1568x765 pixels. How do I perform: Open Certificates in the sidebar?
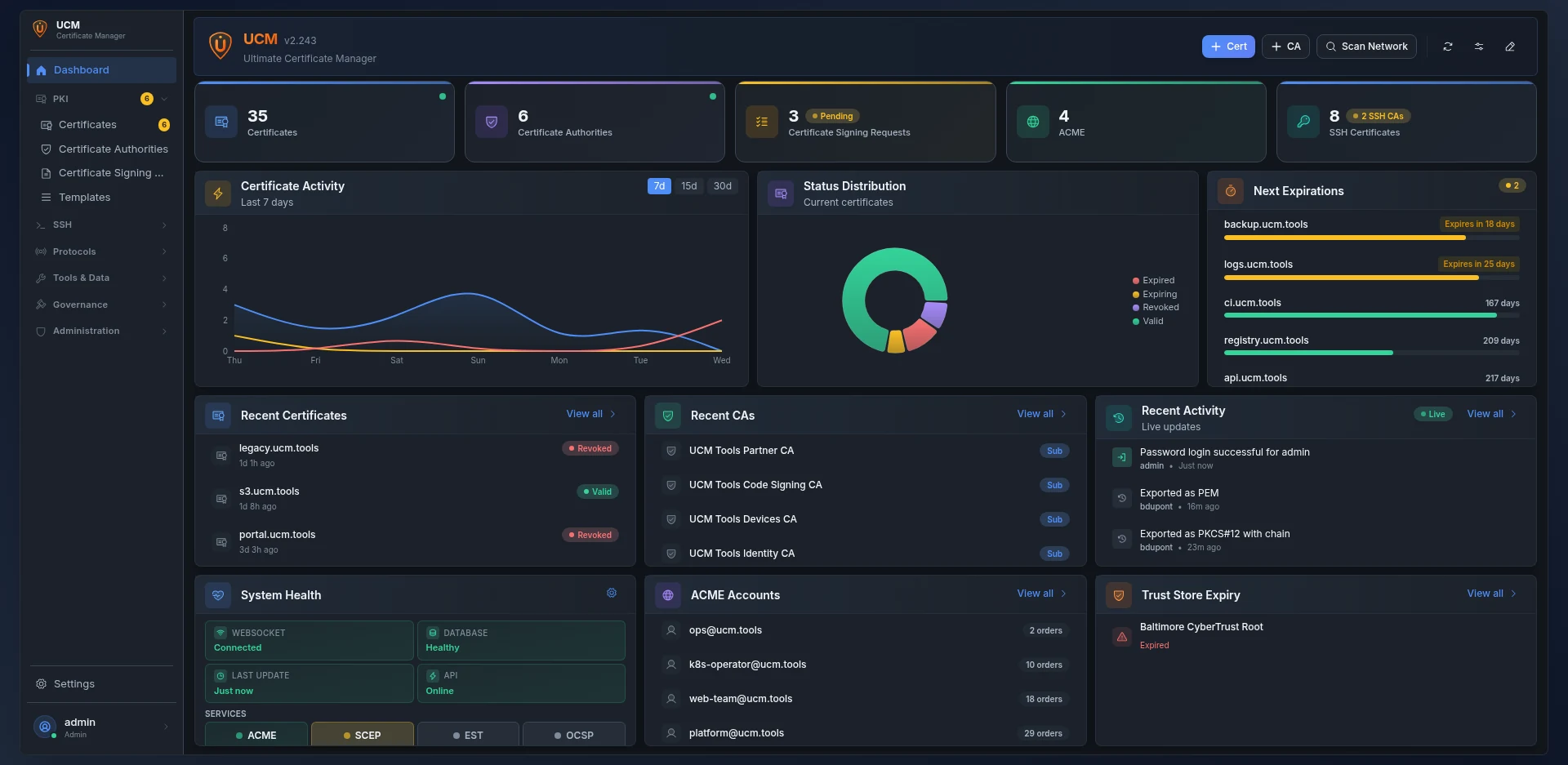(105, 125)
